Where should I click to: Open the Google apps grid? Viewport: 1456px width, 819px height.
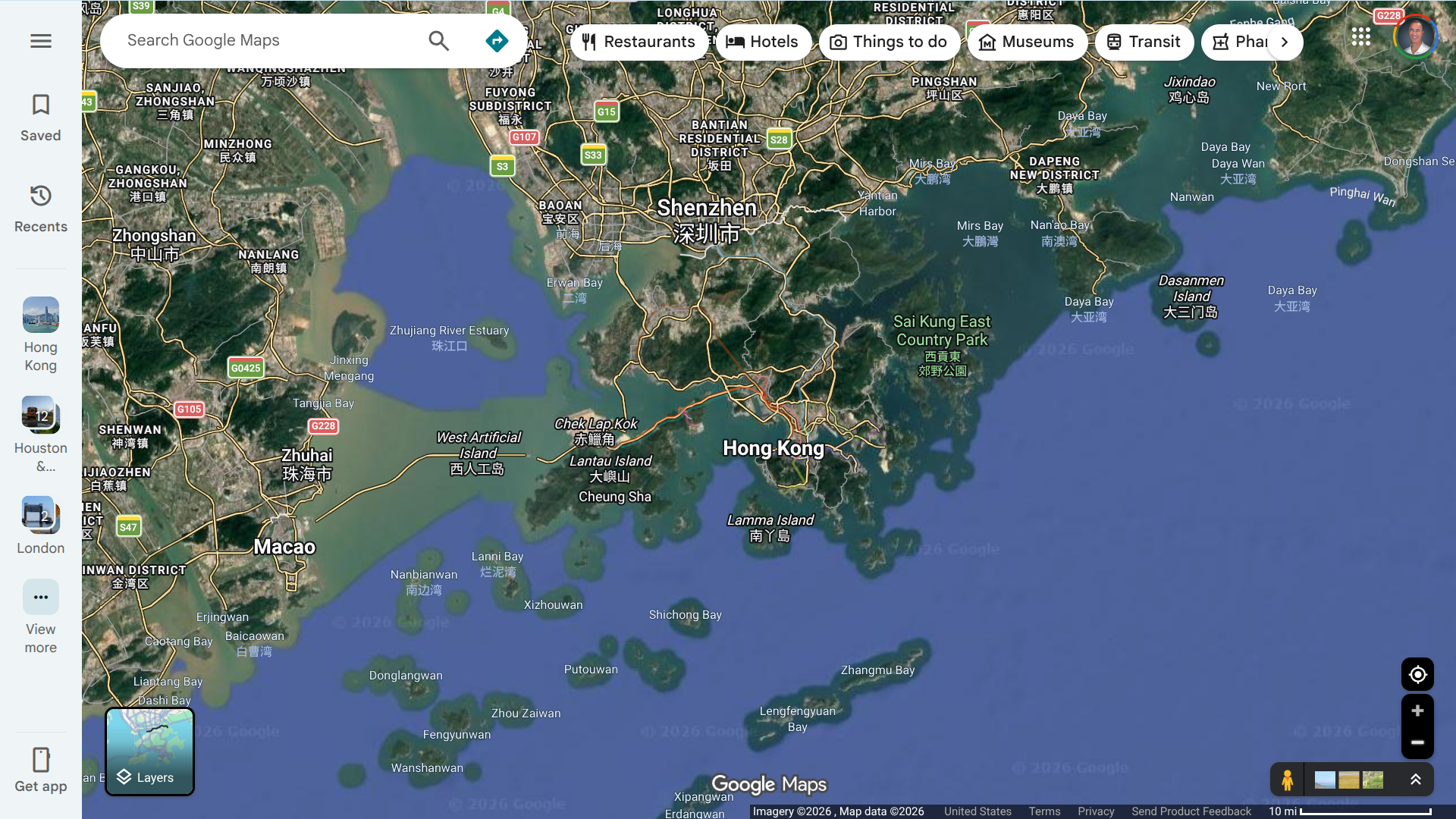pyautogui.click(x=1360, y=36)
